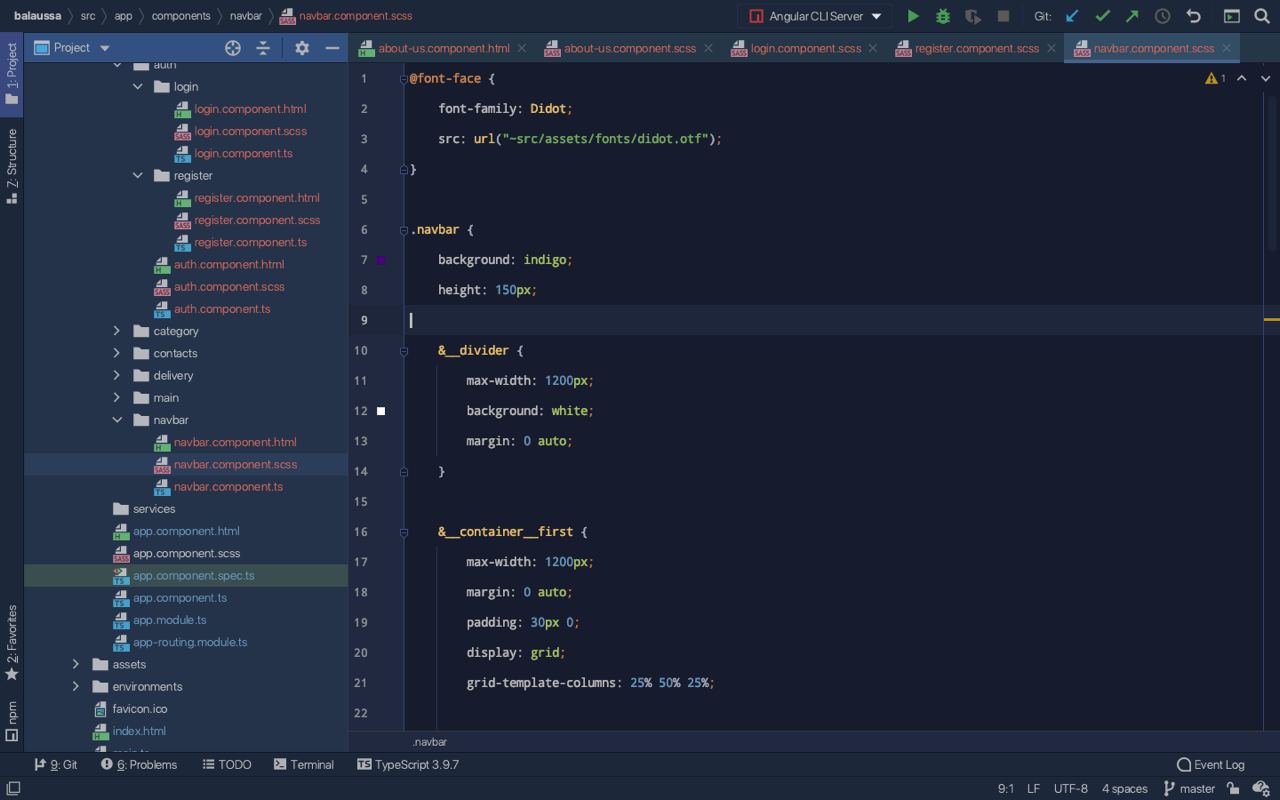Image resolution: width=1280 pixels, height=800 pixels.
Task: Show Git history clock icon
Action: point(1162,16)
